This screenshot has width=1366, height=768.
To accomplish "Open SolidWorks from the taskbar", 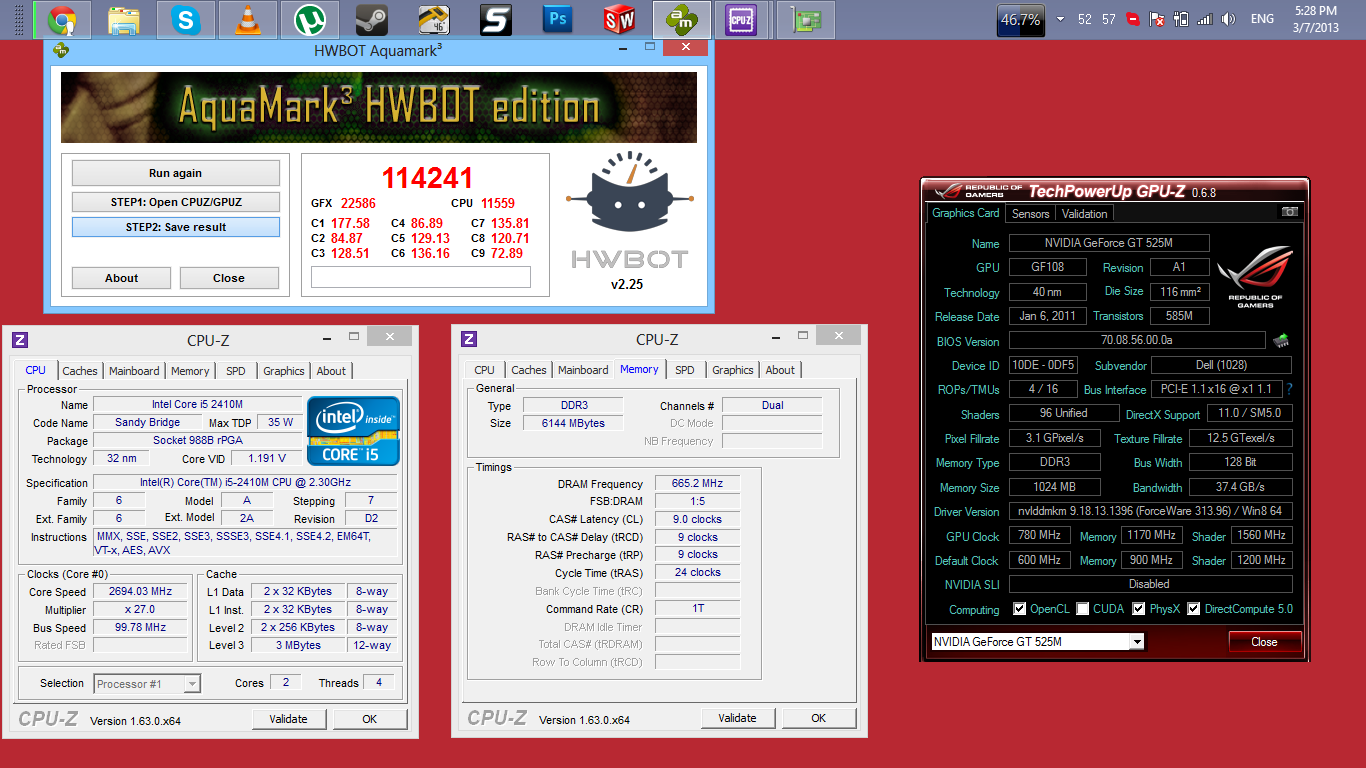I will [620, 19].
